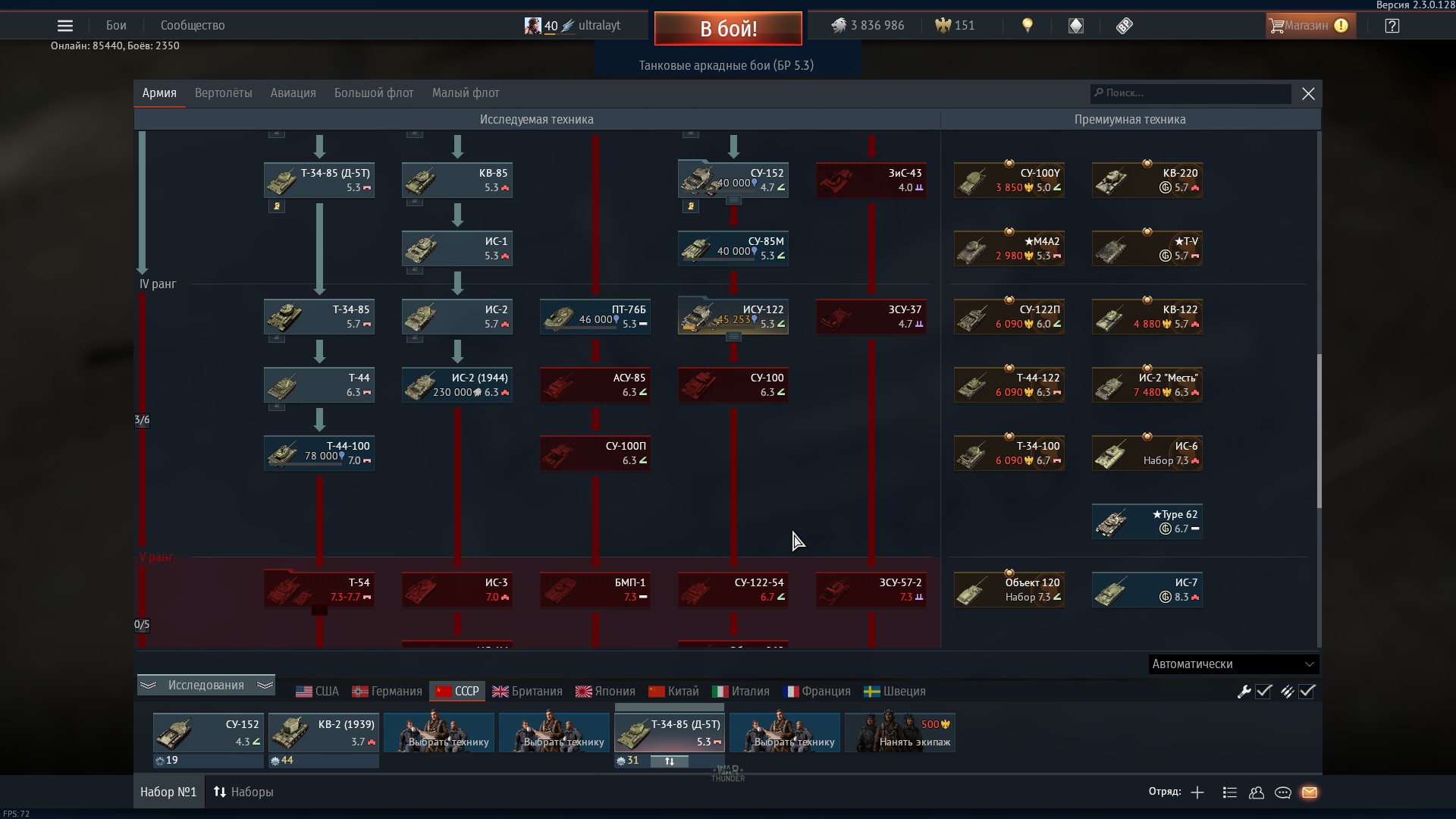Screen dimensions: 1456x819
Task: Select the ★Type 62 premium vehicle
Action: pyautogui.click(x=1147, y=521)
